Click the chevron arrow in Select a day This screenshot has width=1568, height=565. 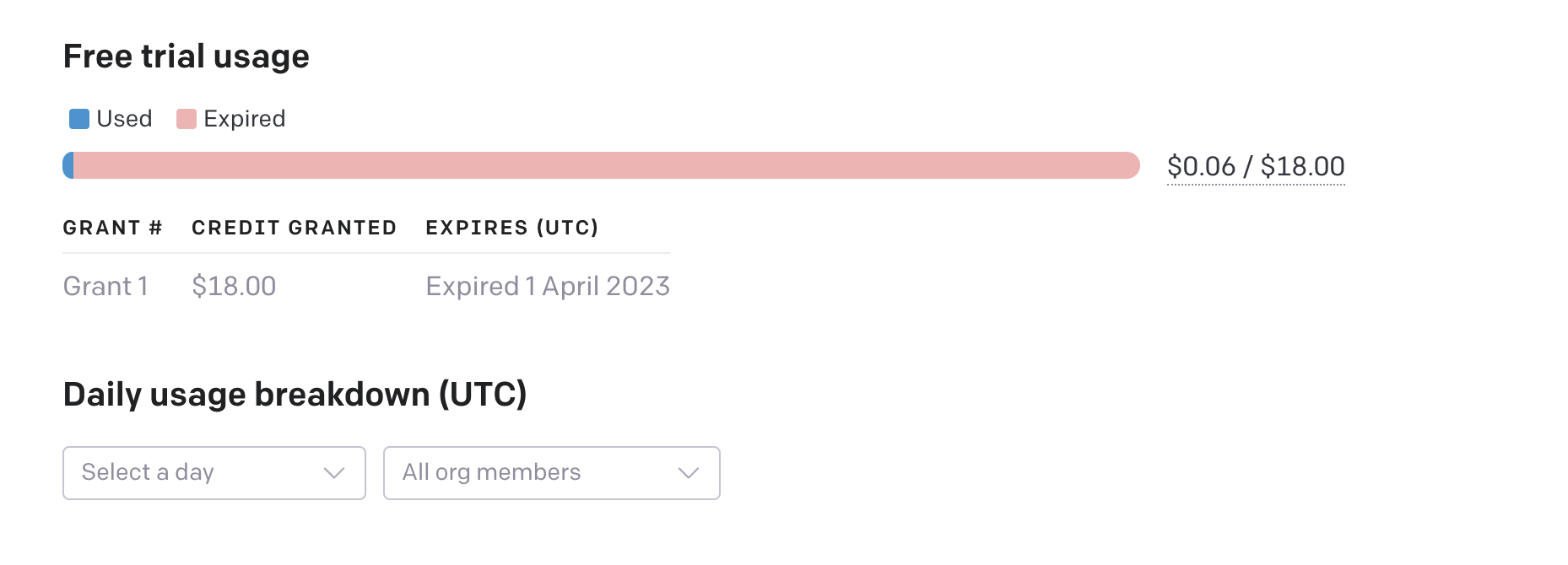point(334,473)
